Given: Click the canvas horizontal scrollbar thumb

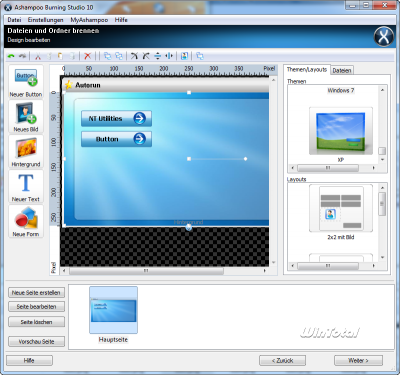Looking at the screenshot, I should point(146,271).
